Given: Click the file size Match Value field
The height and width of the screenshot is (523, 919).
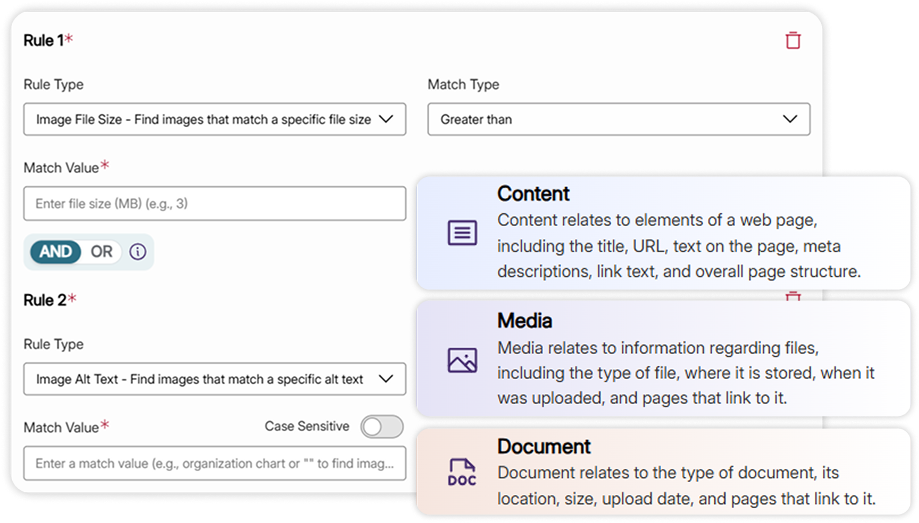Looking at the screenshot, I should [x=214, y=203].
